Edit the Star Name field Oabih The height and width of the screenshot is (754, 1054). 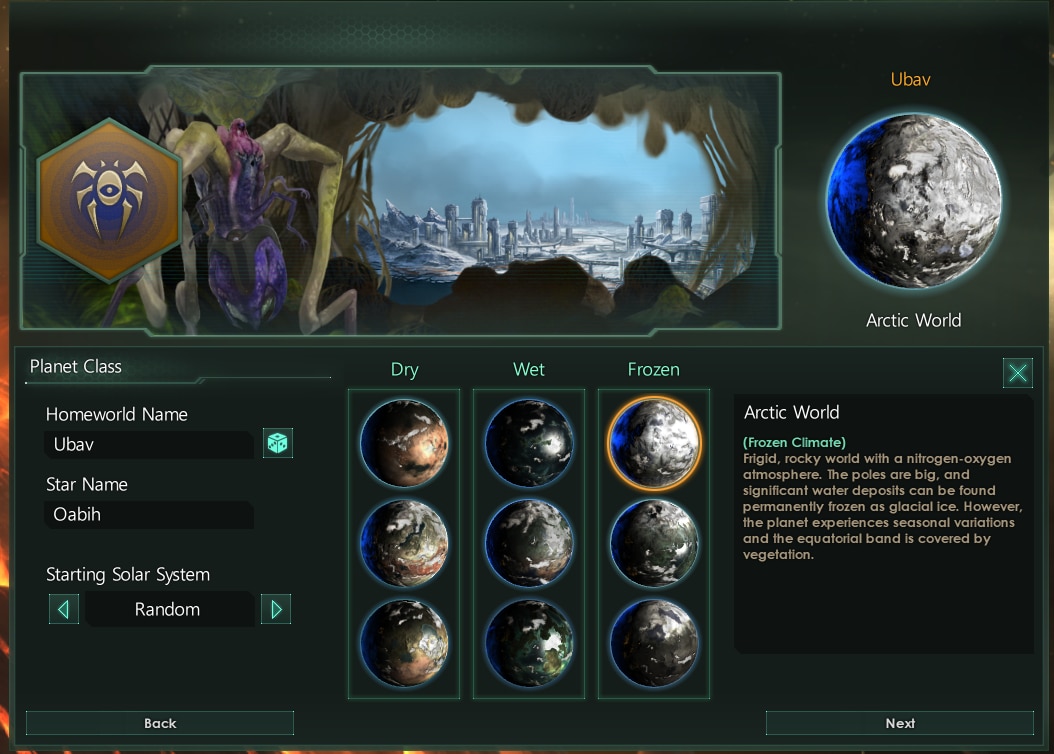(149, 514)
